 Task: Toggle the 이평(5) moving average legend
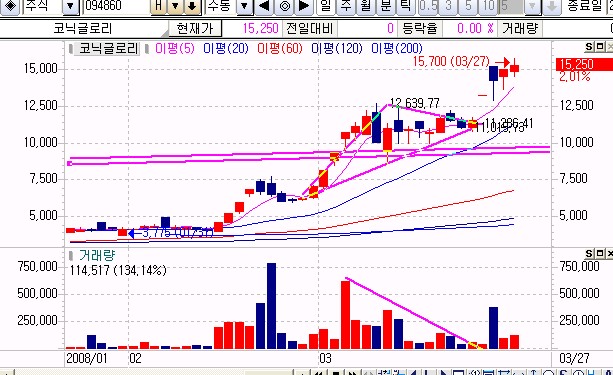pyautogui.click(x=175, y=48)
